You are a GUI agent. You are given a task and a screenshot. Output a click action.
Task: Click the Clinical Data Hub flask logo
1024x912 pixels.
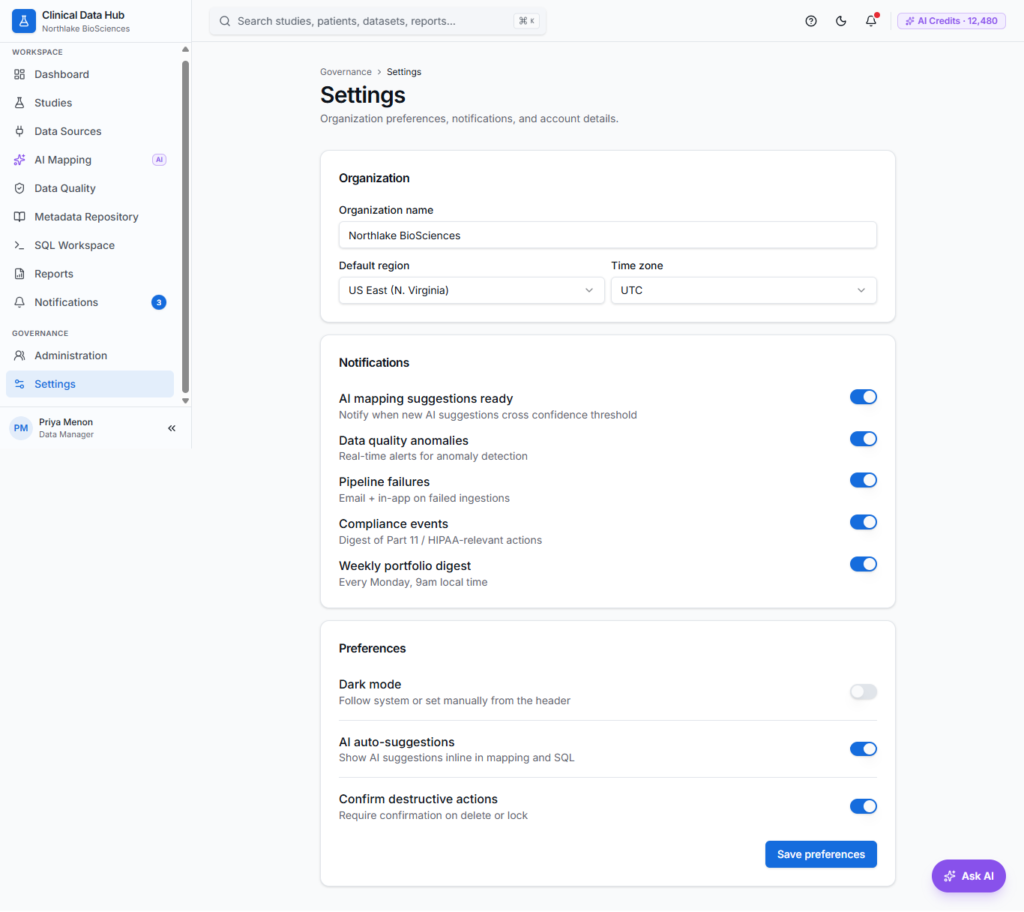click(24, 21)
